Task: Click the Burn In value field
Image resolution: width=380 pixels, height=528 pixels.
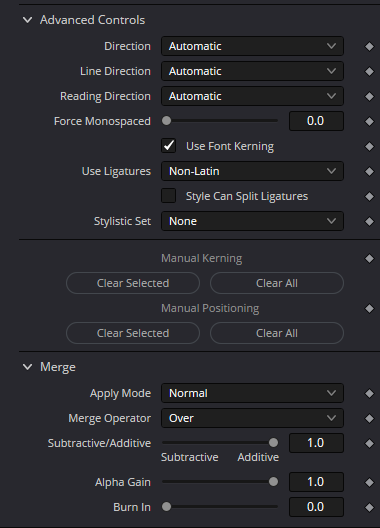Action: tap(316, 507)
